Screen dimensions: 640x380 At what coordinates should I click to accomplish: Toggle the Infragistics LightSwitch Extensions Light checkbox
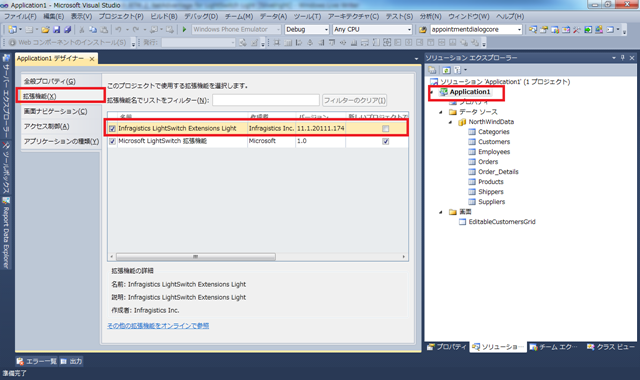(x=112, y=129)
